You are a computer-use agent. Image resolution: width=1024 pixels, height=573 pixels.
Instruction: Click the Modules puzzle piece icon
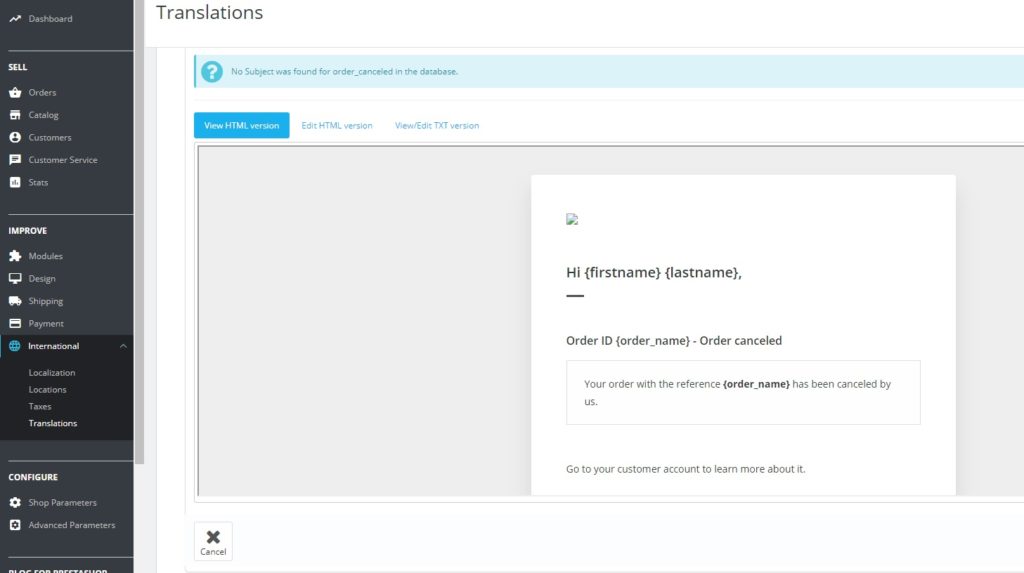coord(15,256)
